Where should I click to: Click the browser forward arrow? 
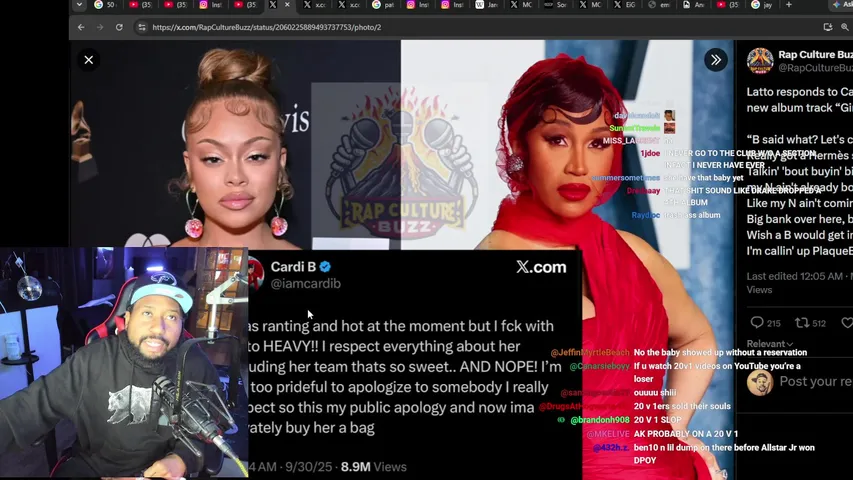coord(100,27)
